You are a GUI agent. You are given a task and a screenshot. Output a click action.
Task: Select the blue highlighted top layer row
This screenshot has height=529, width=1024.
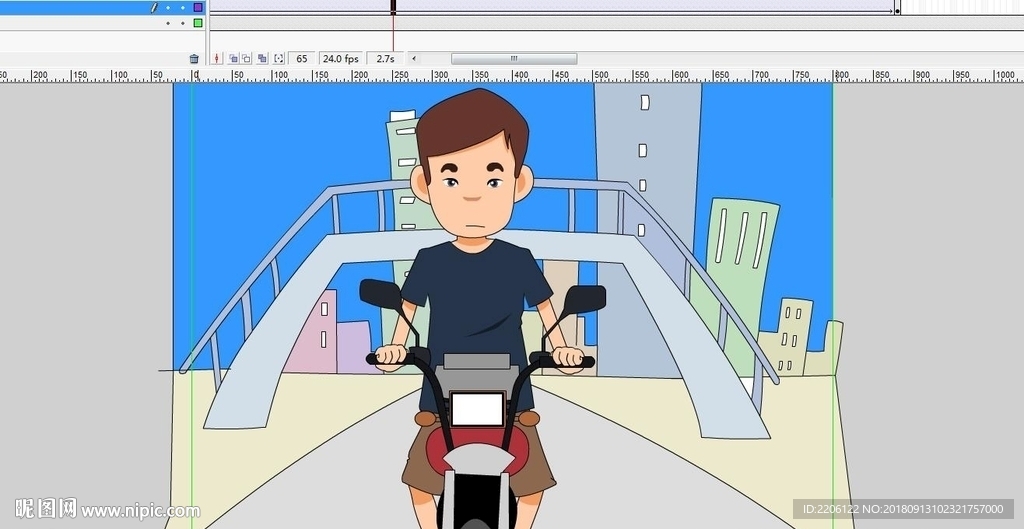[x=103, y=8]
